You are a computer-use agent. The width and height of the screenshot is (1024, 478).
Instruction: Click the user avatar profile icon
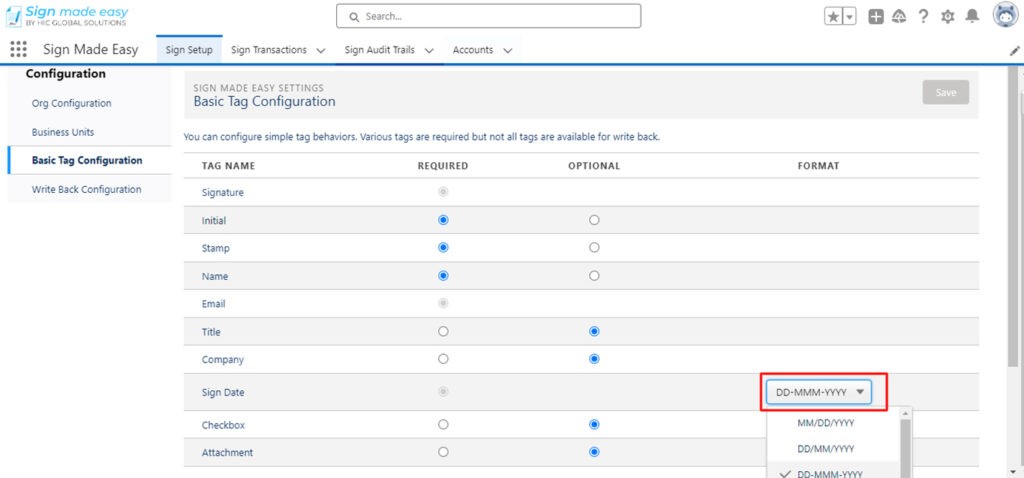point(1005,15)
